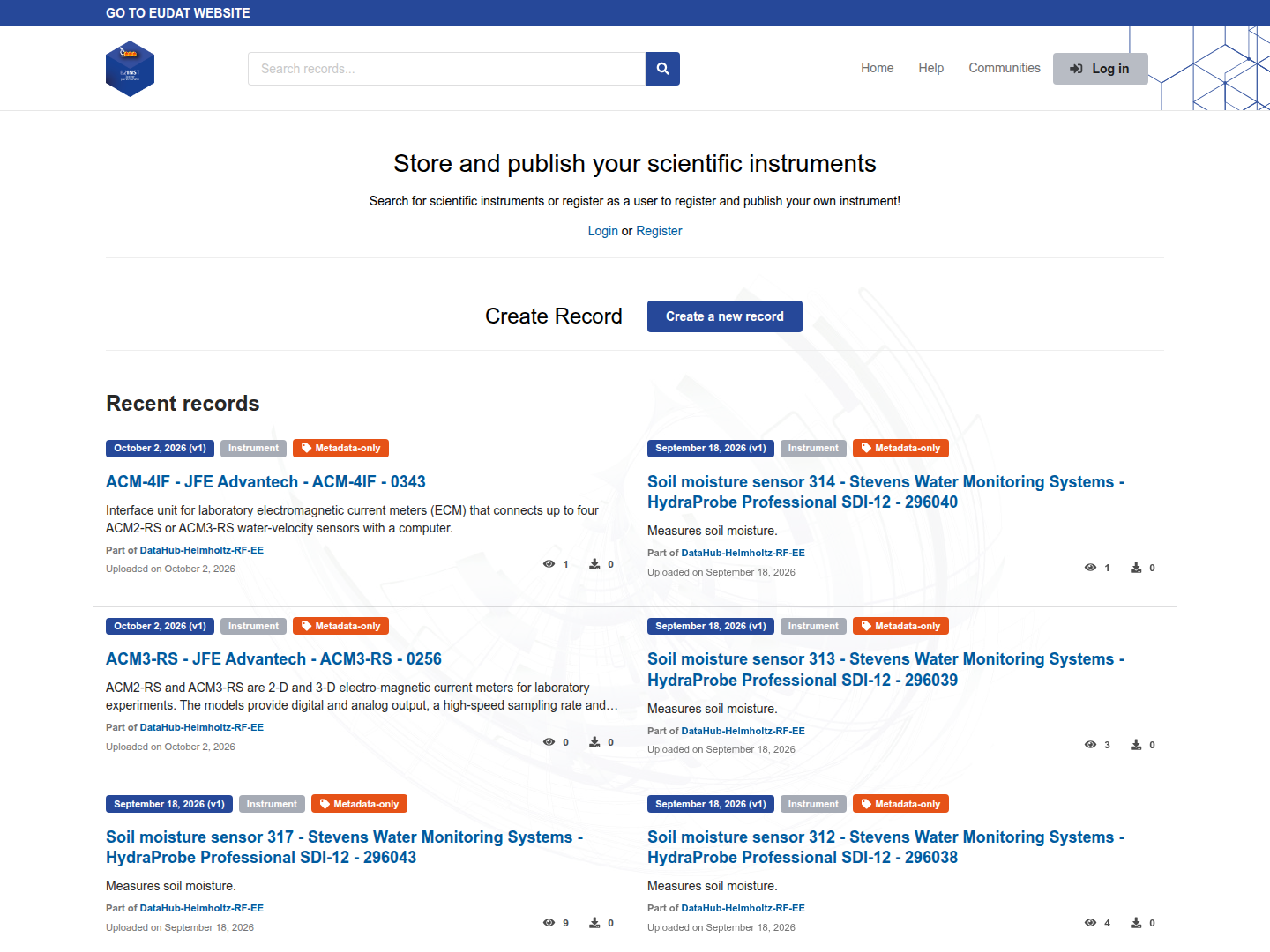Open DataHub-Helmholtz-RF-EE community under sensor 314 record

tap(743, 553)
